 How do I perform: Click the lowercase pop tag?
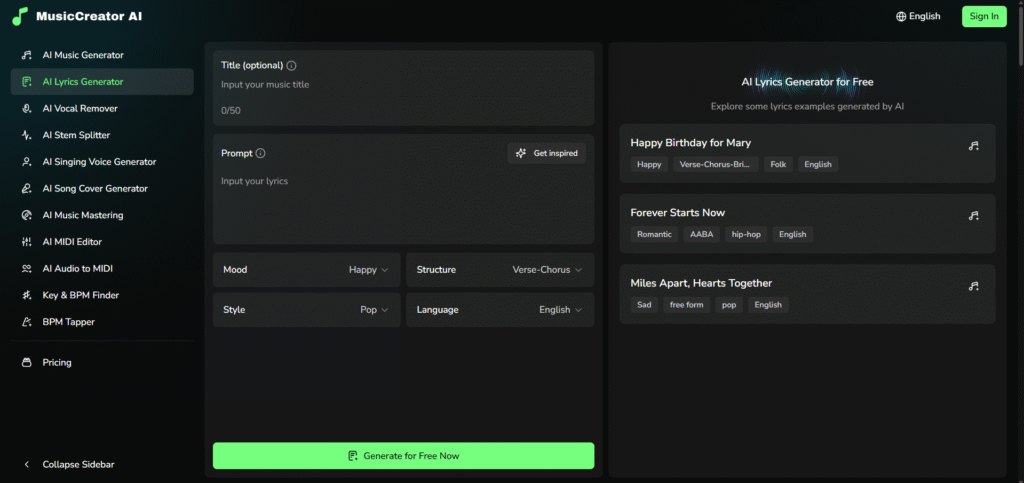[729, 305]
